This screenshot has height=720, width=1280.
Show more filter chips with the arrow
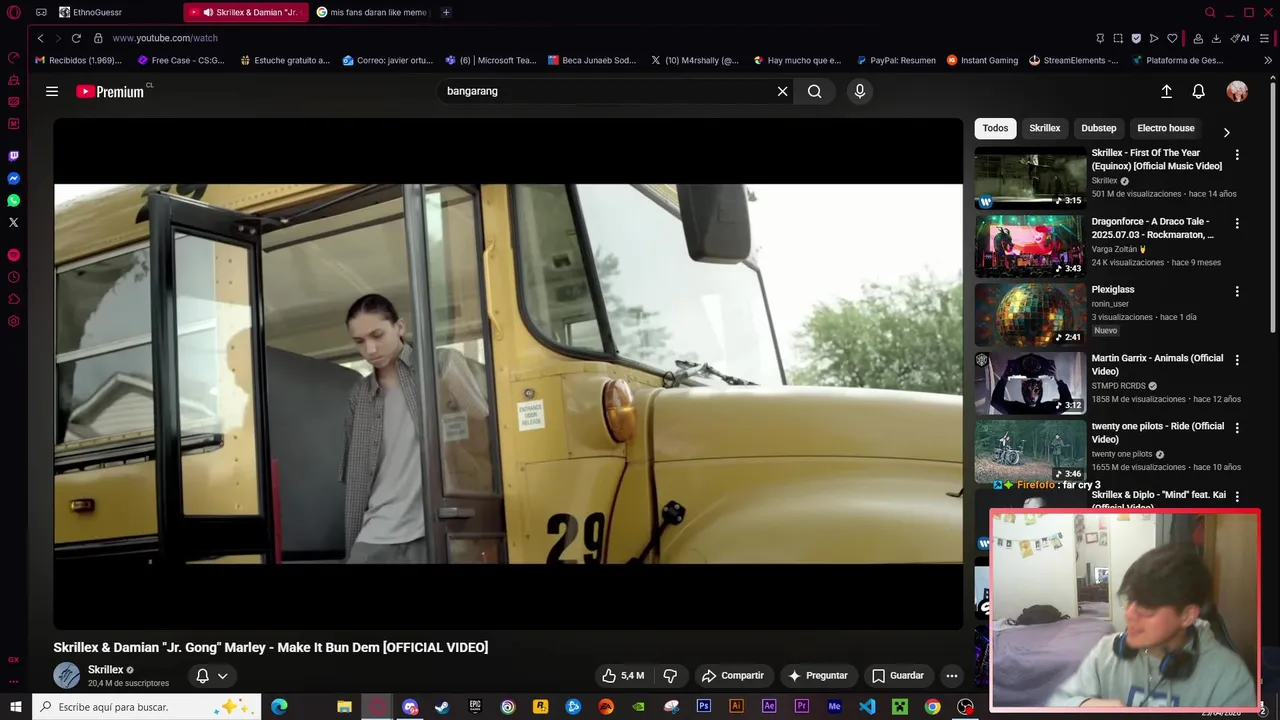(x=1226, y=132)
